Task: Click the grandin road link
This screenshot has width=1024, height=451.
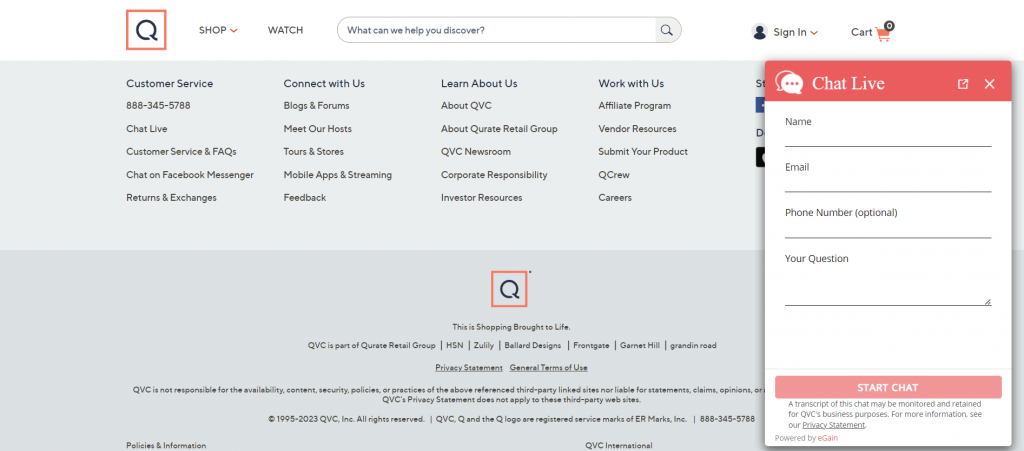Action: click(693, 345)
